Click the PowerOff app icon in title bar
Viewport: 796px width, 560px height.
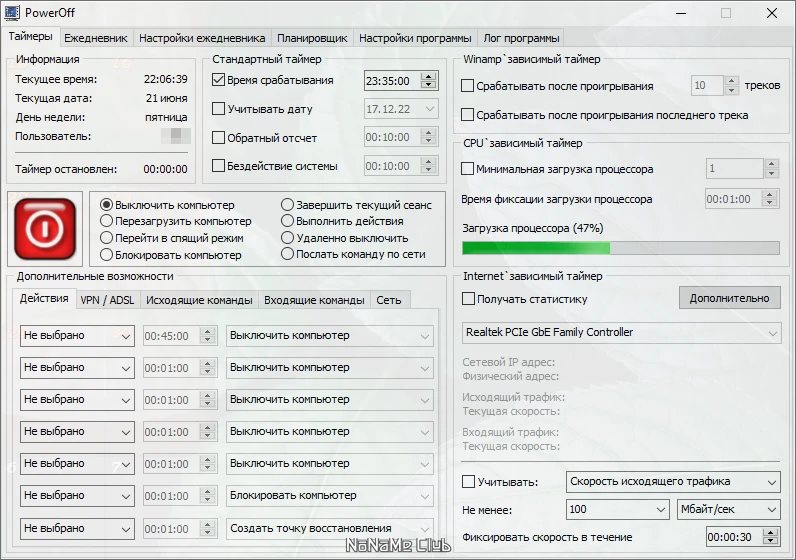click(12, 12)
